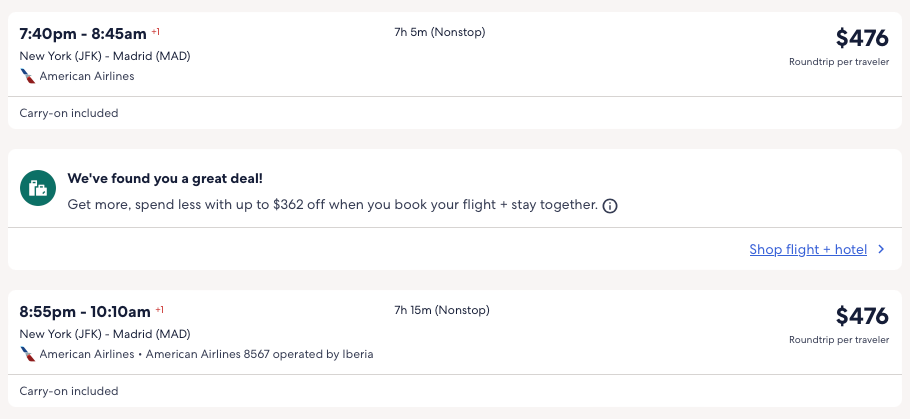Click the 7h 15m (Nonstop) duration label
Image resolution: width=910 pixels, height=419 pixels.
440,311
